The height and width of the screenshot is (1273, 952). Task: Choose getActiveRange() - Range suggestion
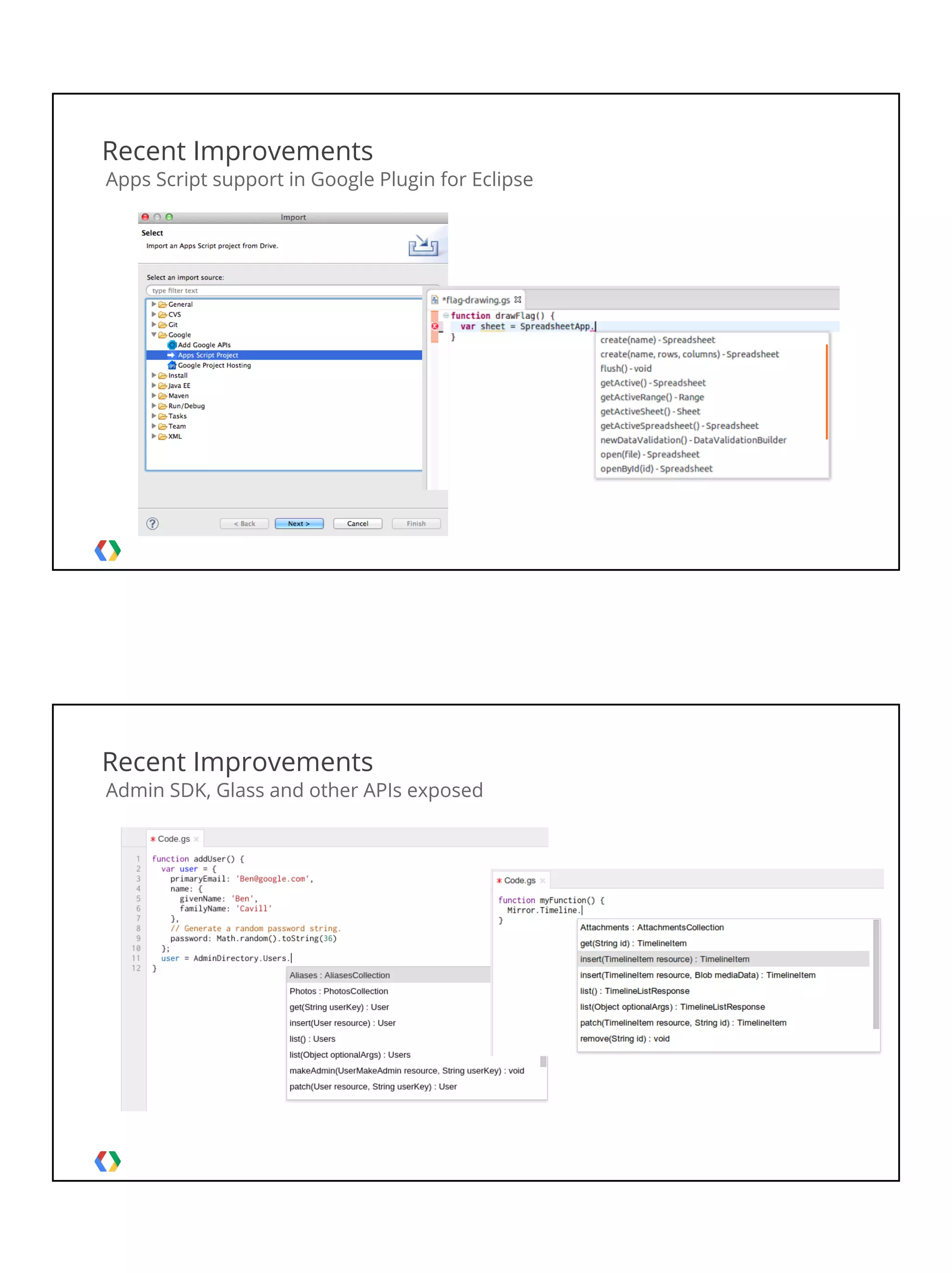tap(652, 397)
